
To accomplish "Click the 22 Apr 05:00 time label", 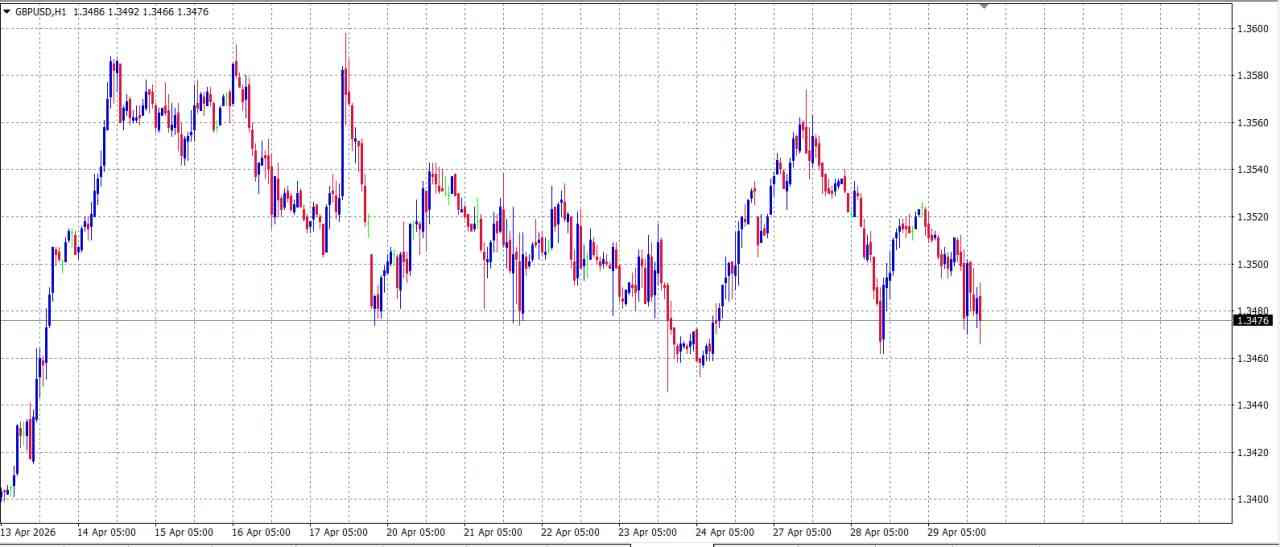I will pos(570,532).
